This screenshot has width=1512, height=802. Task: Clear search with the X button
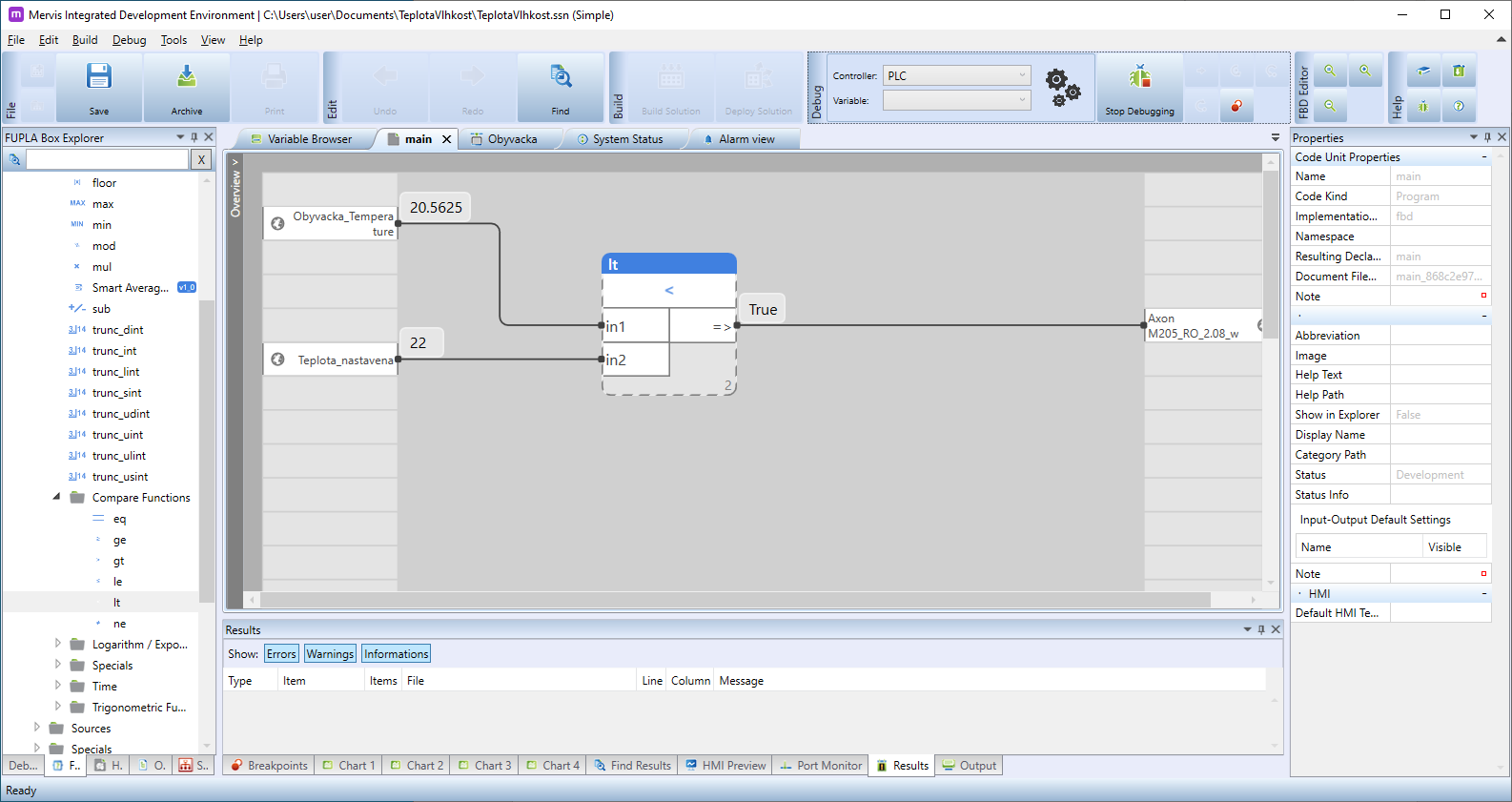(x=201, y=159)
